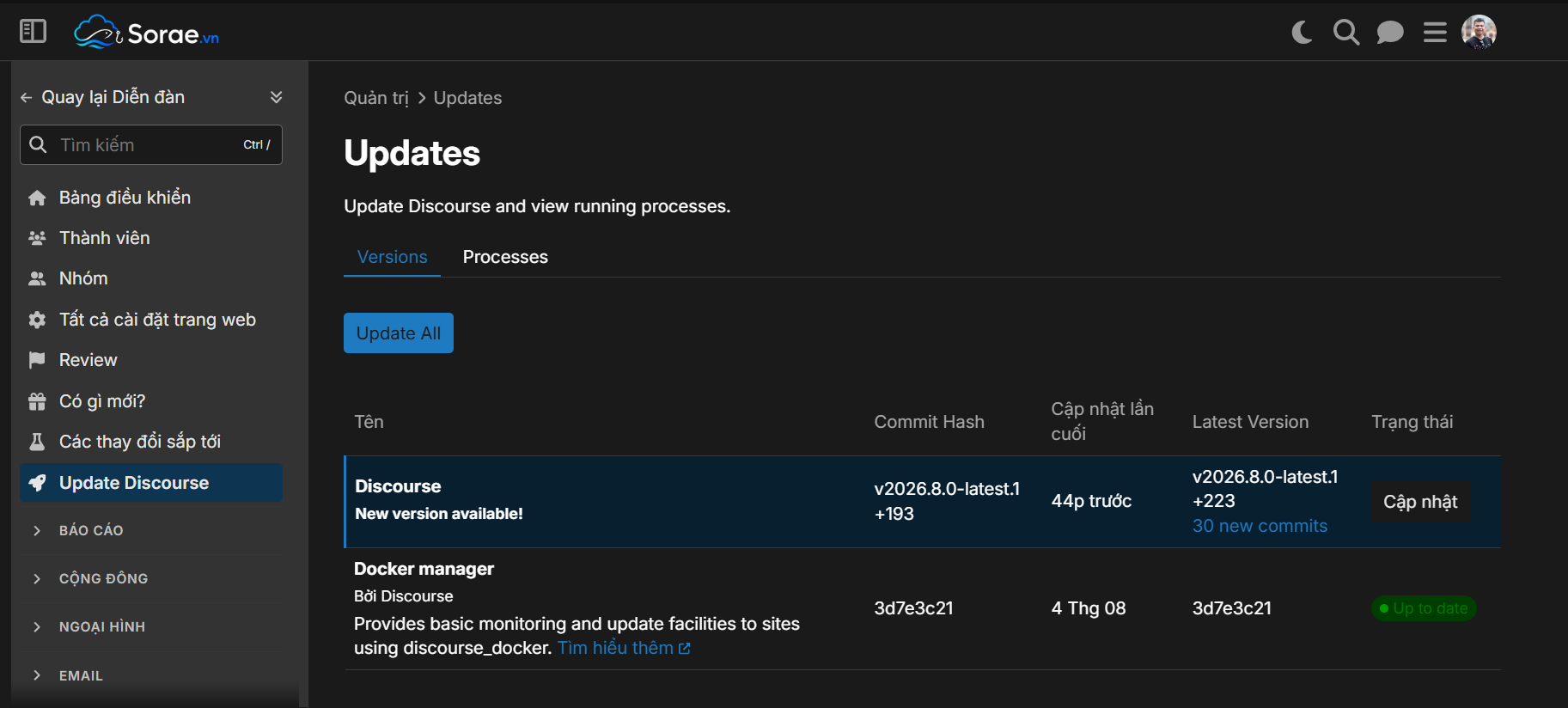Open the Tìm hiểu thêm link
1568x708 pixels.
tap(615, 648)
